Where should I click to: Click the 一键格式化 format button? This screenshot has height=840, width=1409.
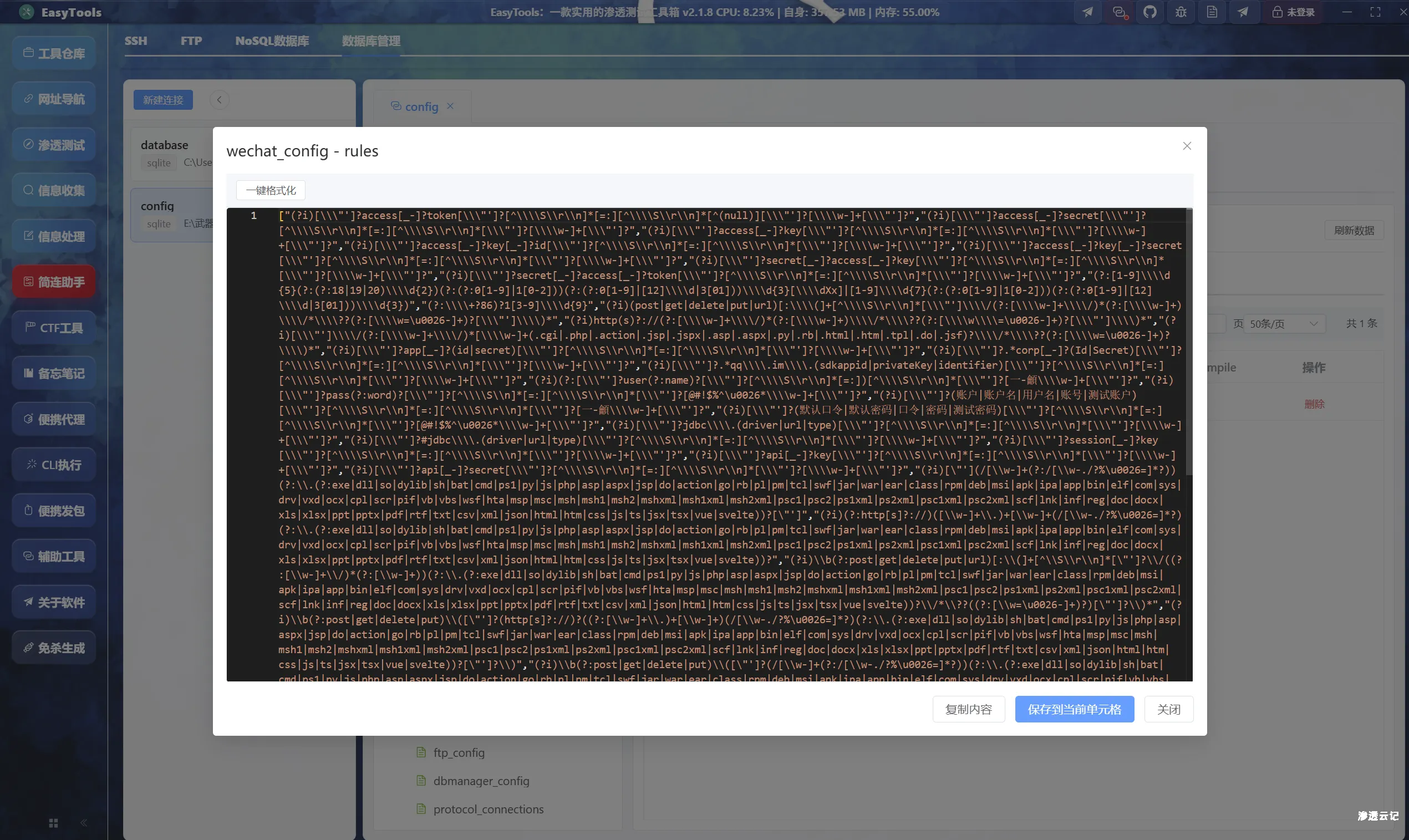(x=271, y=190)
